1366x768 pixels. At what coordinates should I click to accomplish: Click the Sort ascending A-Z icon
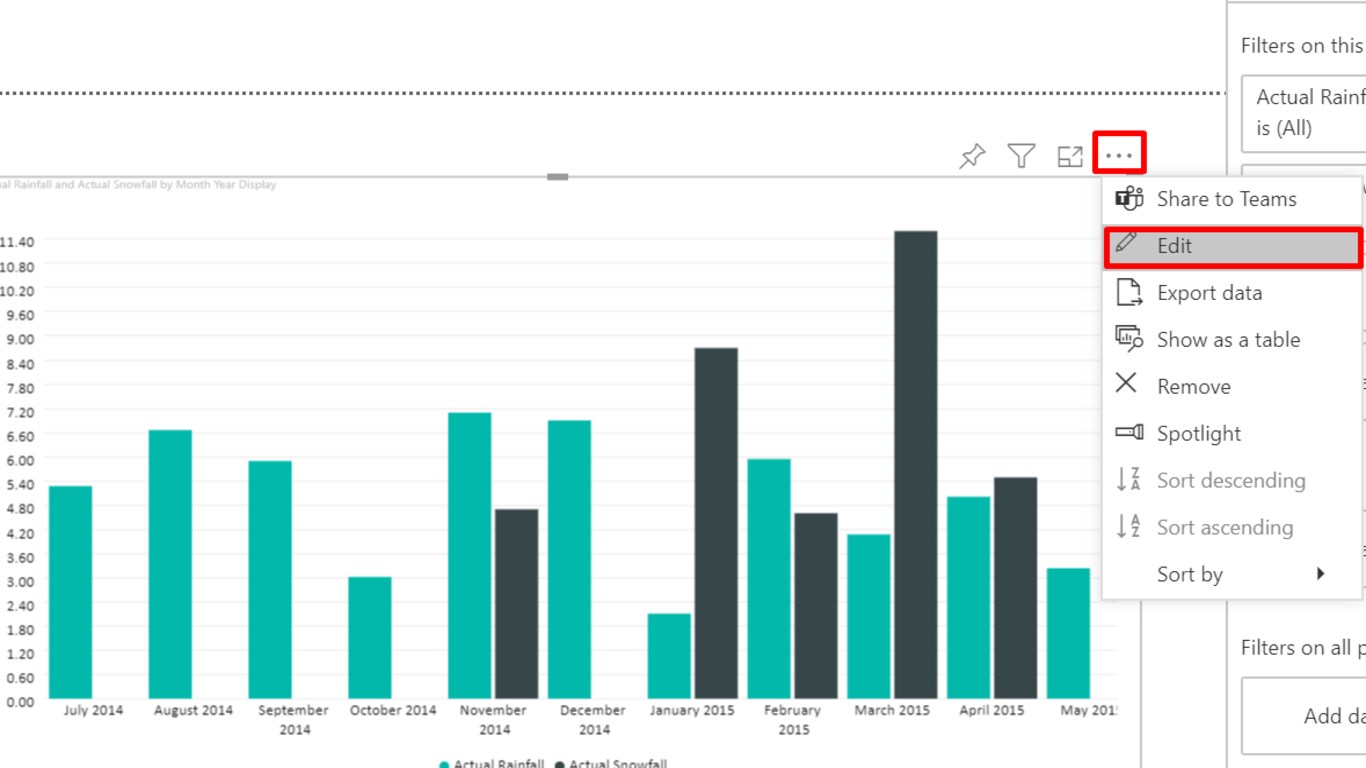pos(1129,527)
